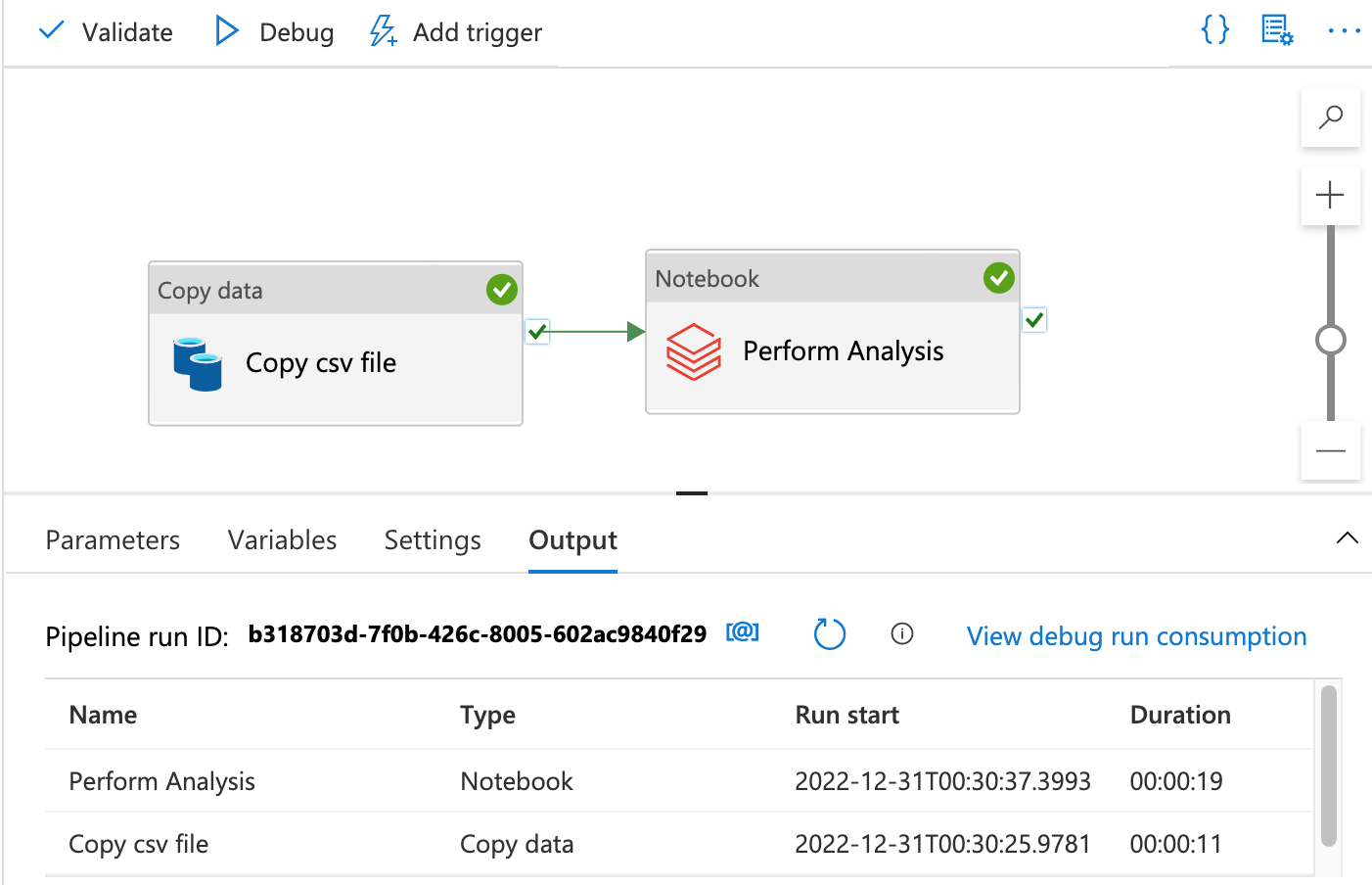Click the 00:00:19 duration cell

[x=1176, y=781]
